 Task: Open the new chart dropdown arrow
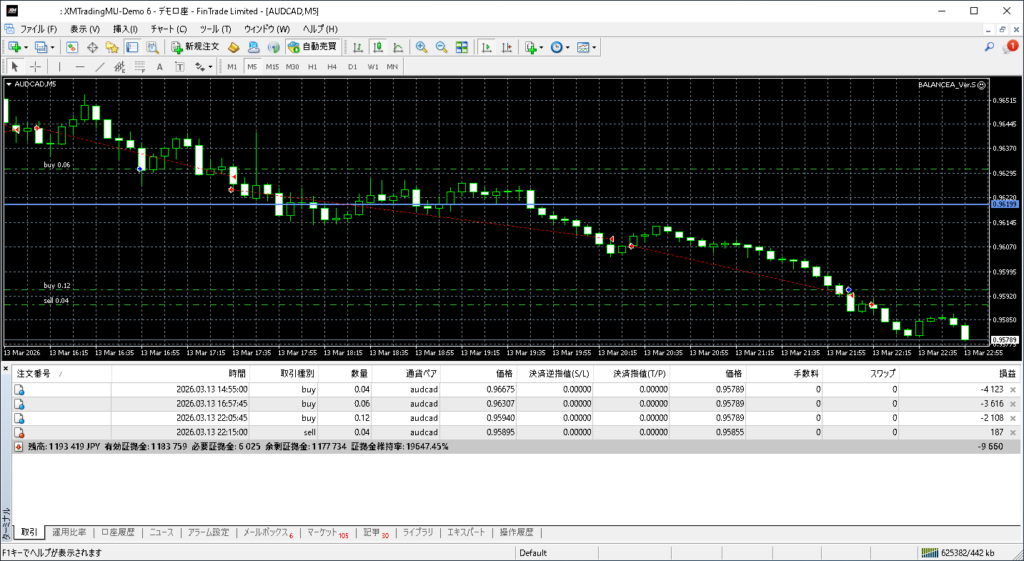(27, 47)
